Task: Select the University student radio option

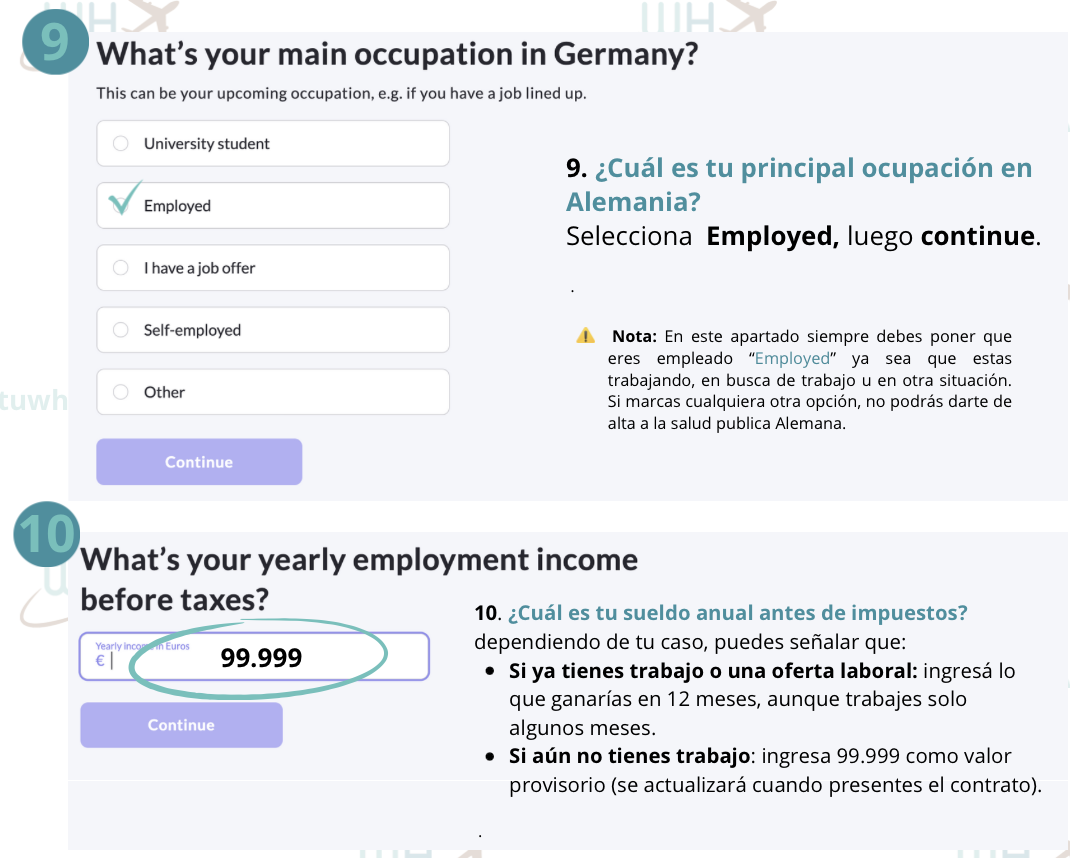Action: pos(121,144)
